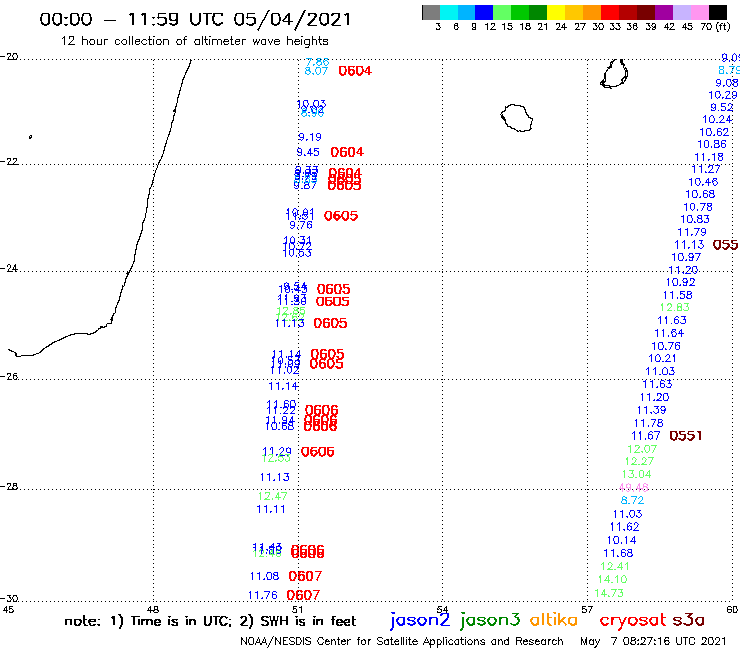Click the wave height value '11.76'
Screen dimensions: 740x650
pyautogui.click(x=262, y=595)
